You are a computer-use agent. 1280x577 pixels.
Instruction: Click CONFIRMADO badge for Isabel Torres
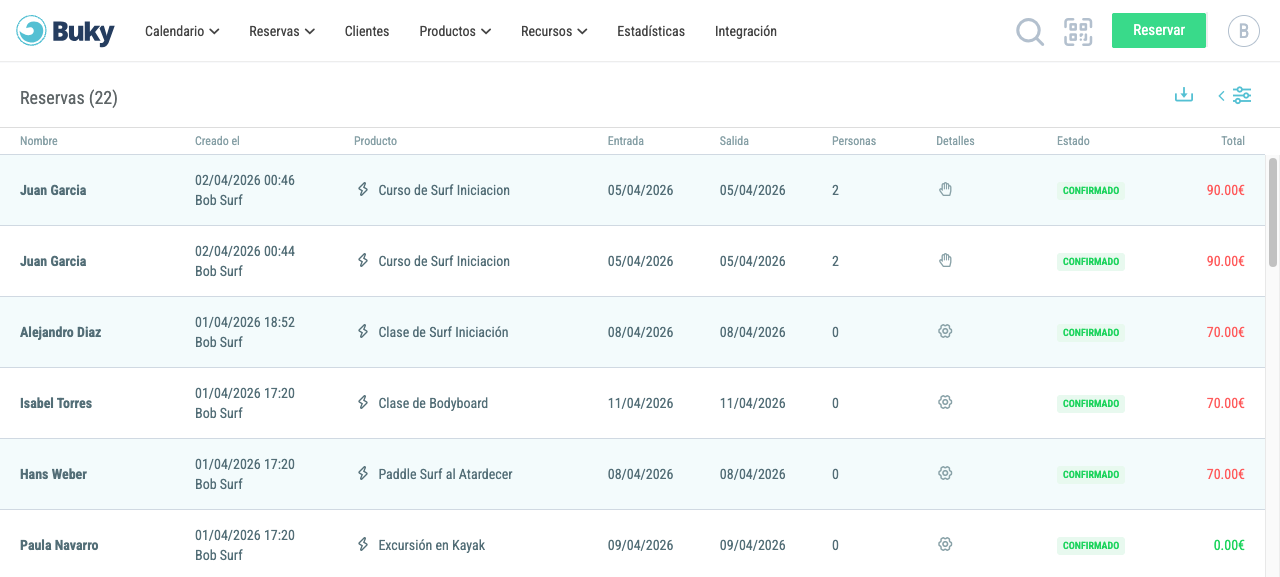[1091, 403]
